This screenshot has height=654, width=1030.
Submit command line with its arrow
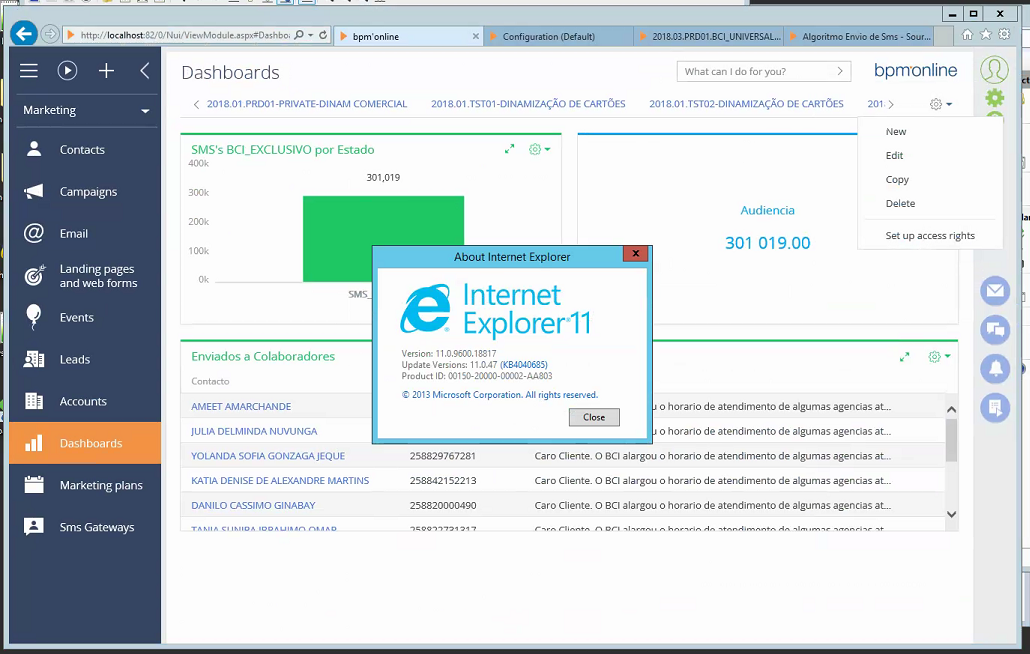840,71
